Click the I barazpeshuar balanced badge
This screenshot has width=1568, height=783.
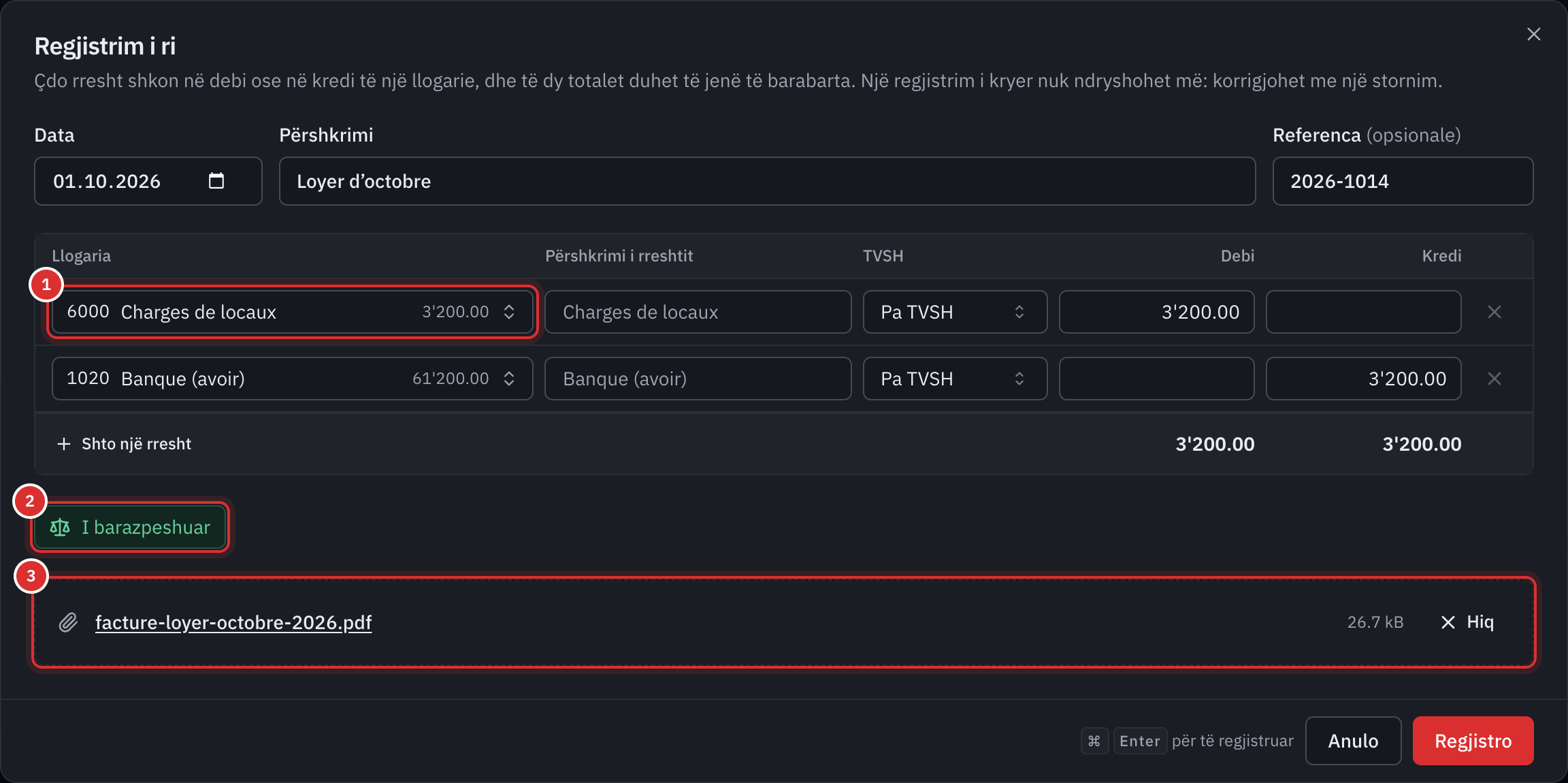tap(130, 527)
